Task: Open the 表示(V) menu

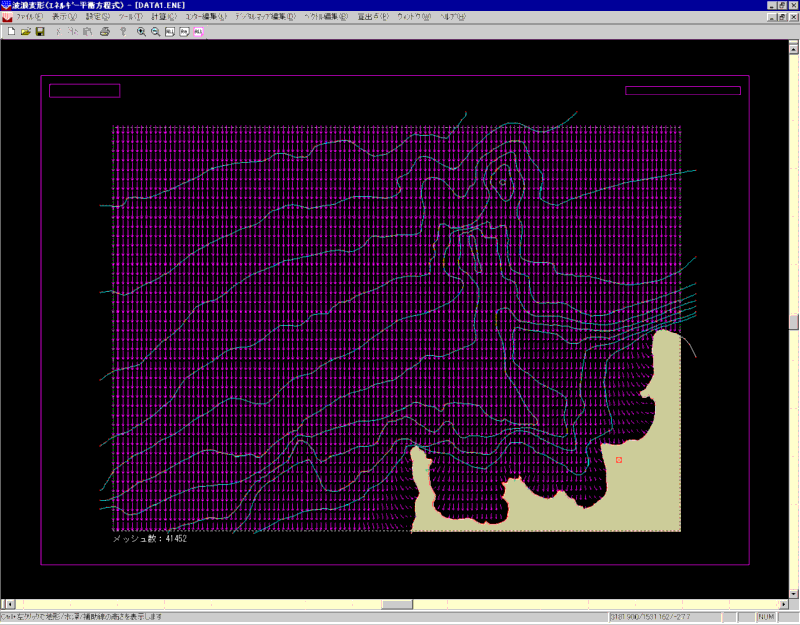Action: 64,18
